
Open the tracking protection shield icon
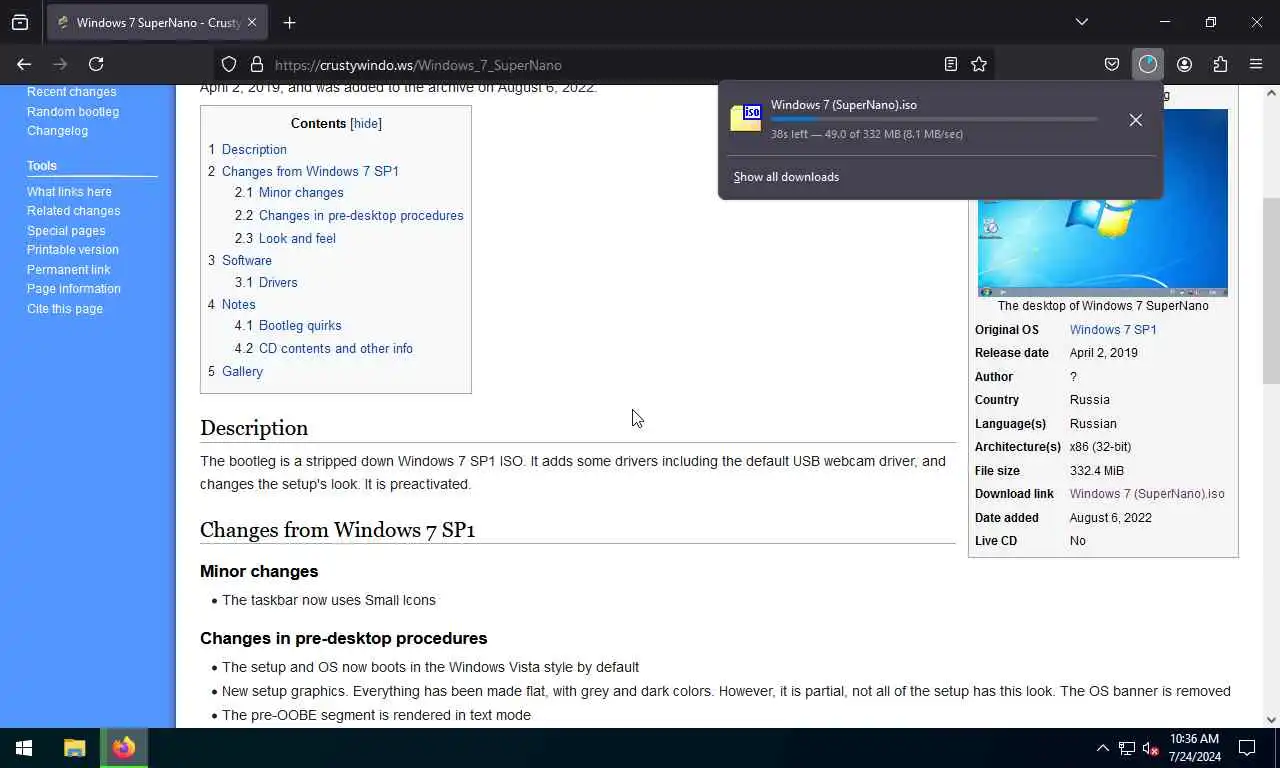click(229, 64)
